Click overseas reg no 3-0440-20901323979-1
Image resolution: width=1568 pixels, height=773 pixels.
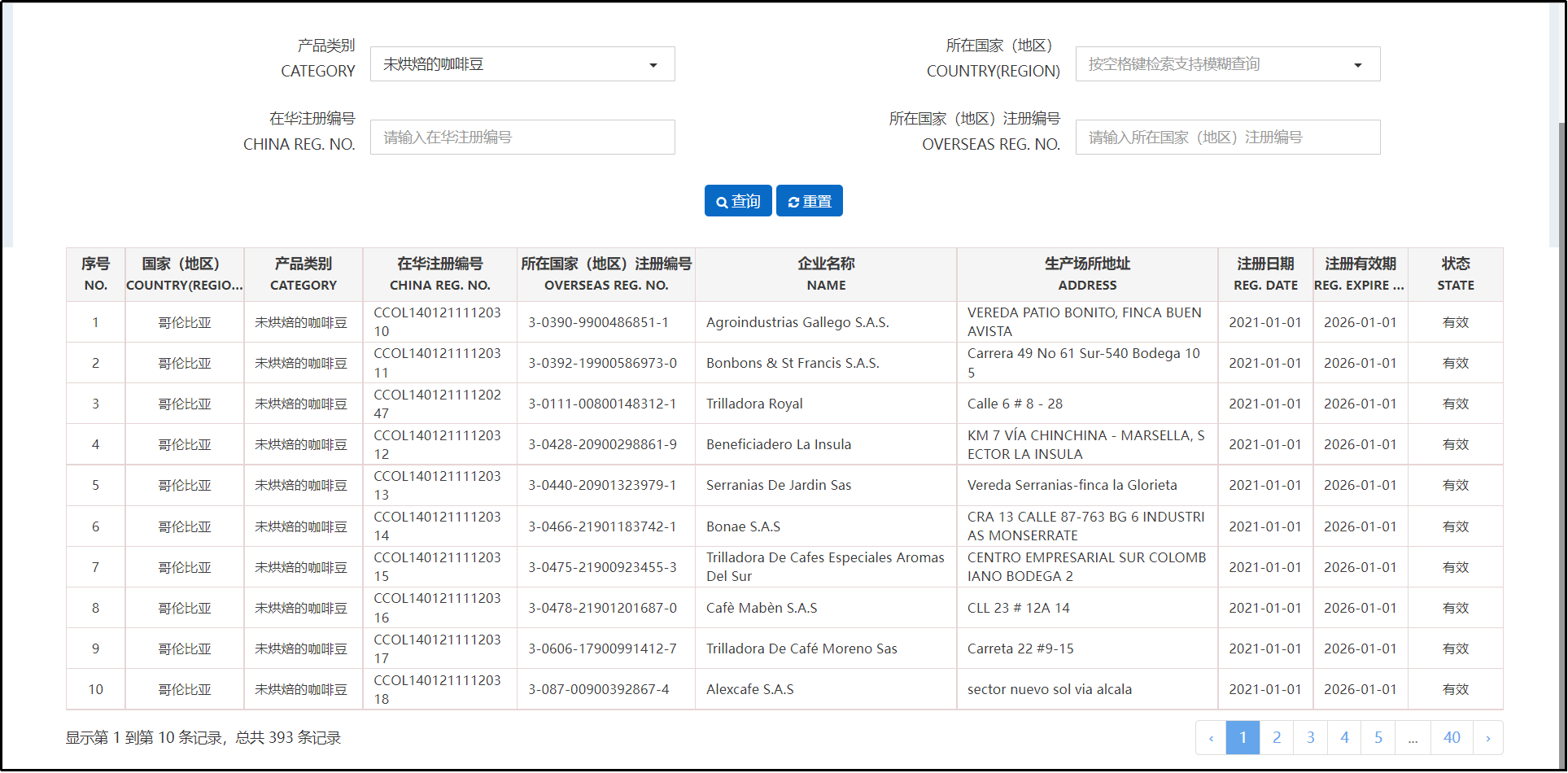[602, 485]
